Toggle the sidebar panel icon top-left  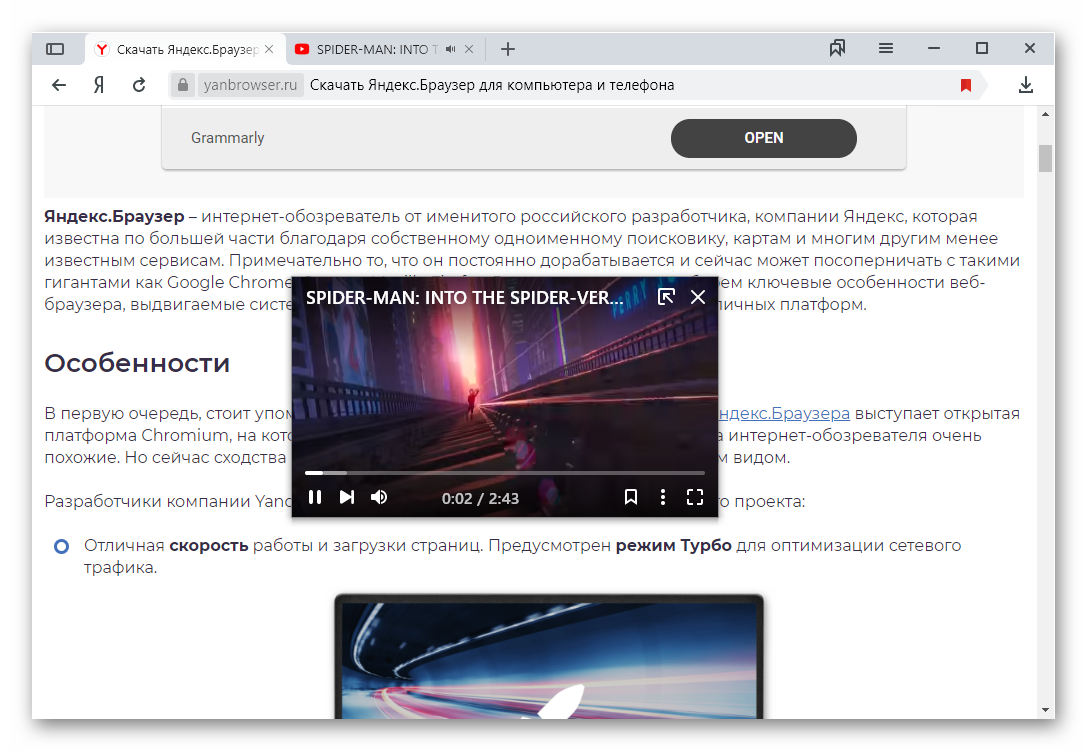(57, 48)
